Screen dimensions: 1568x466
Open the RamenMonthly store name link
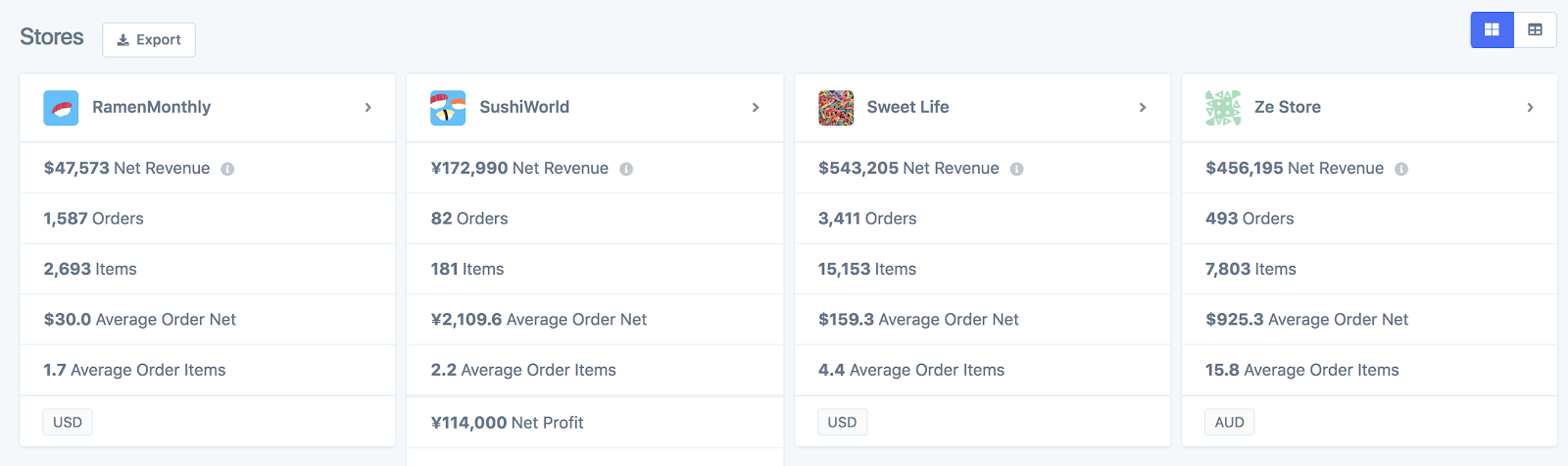pos(151,107)
